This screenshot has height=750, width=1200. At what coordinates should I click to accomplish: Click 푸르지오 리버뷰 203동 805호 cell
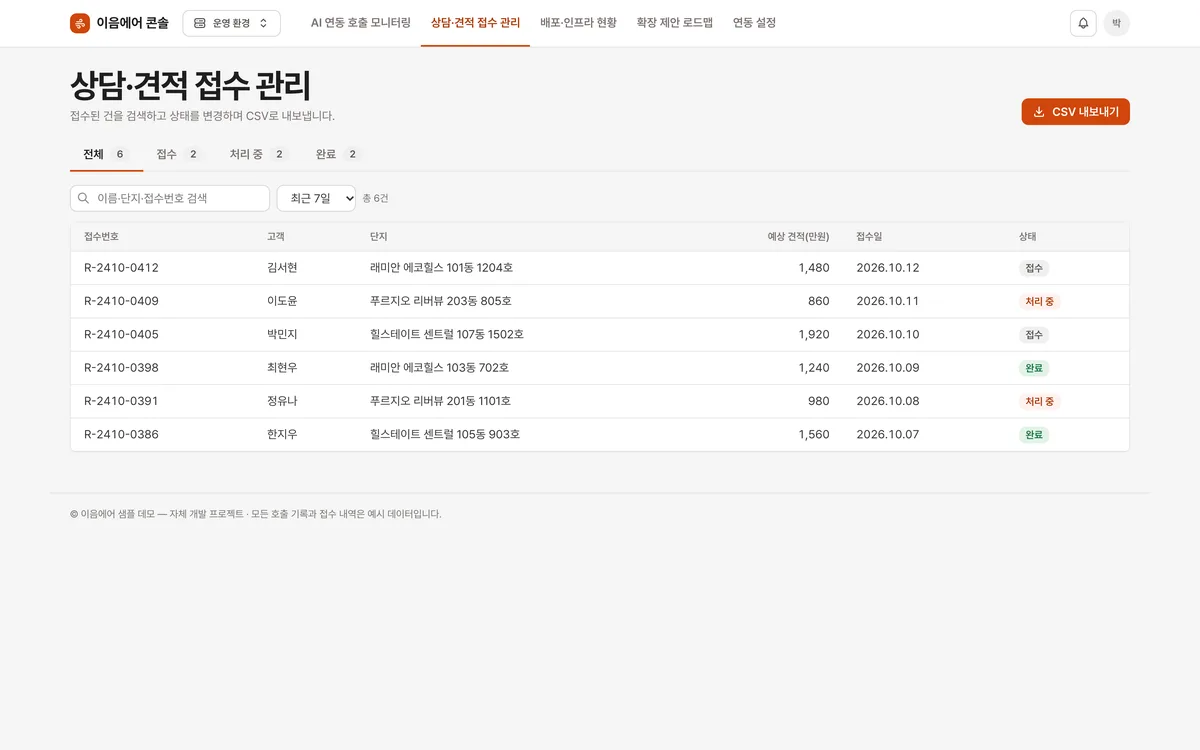point(441,301)
